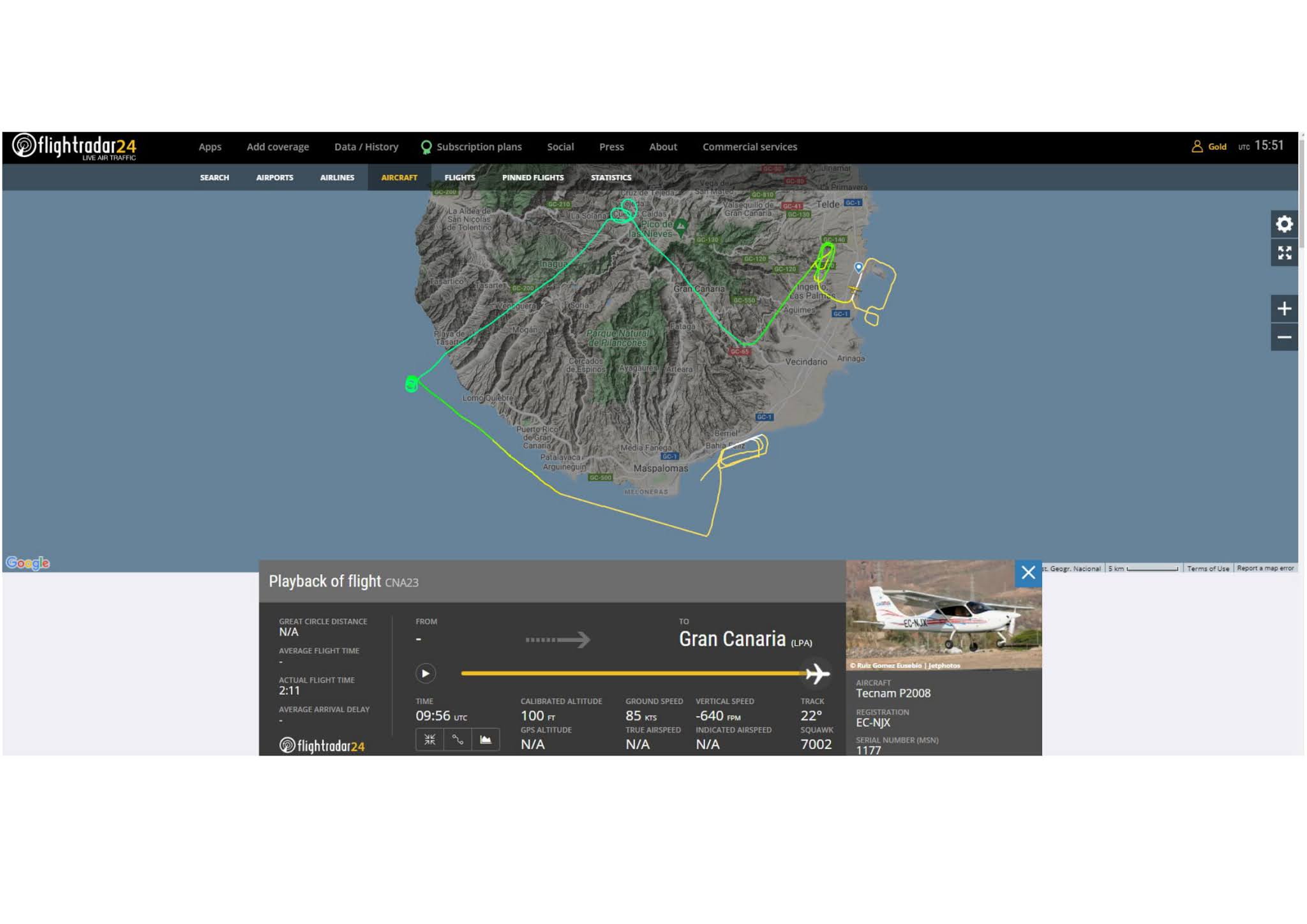
Task: Click the CNA23 flight callsign
Action: 401,583
